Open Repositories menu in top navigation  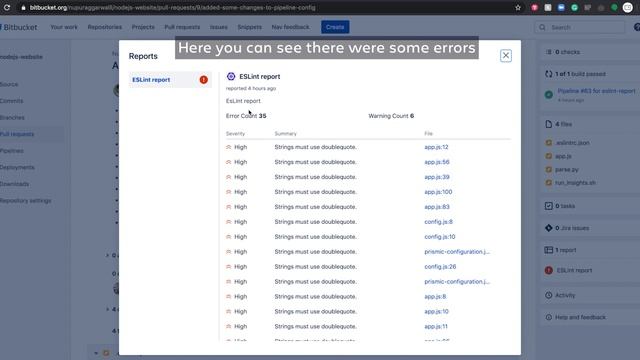coord(104,27)
